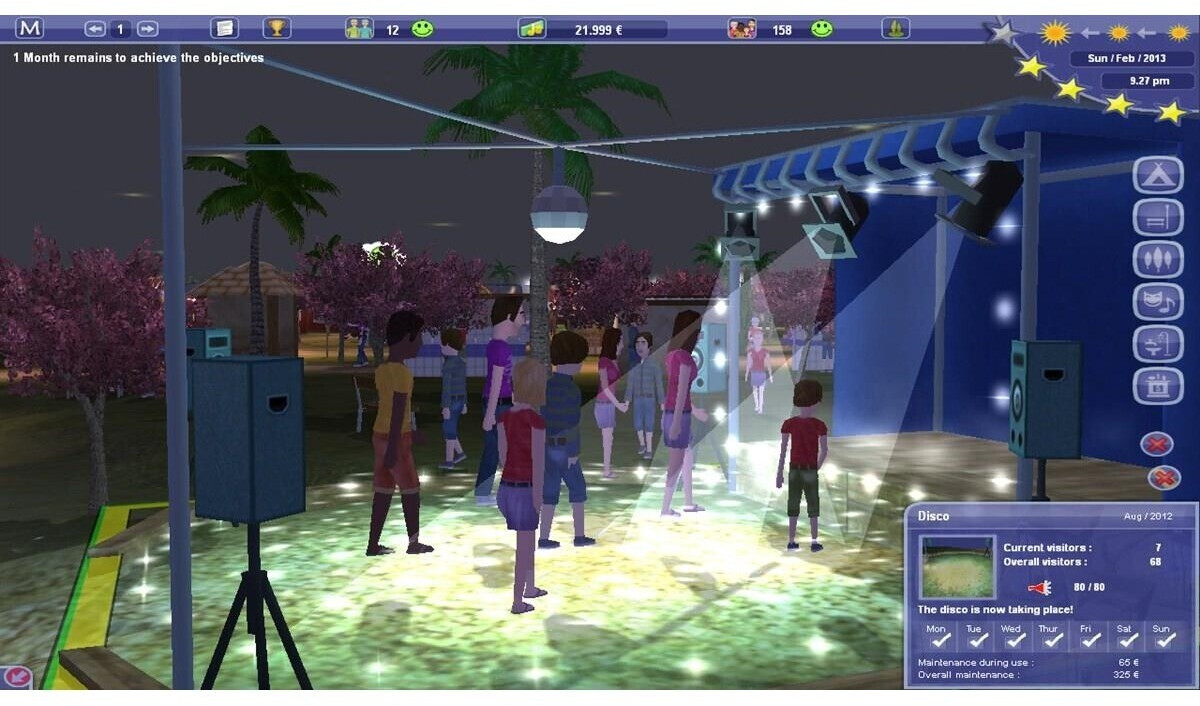
Task: Select the mask and music entertainment category
Action: (1158, 301)
